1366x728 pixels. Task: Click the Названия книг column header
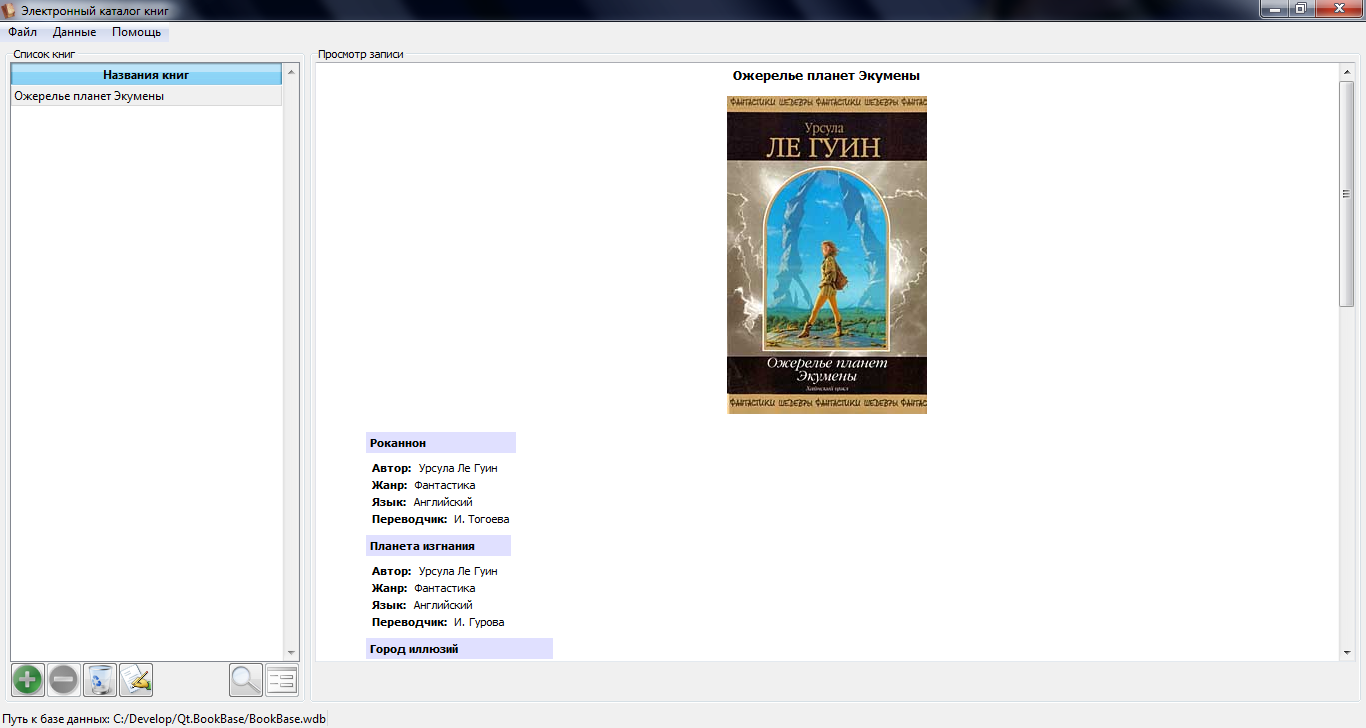(146, 75)
